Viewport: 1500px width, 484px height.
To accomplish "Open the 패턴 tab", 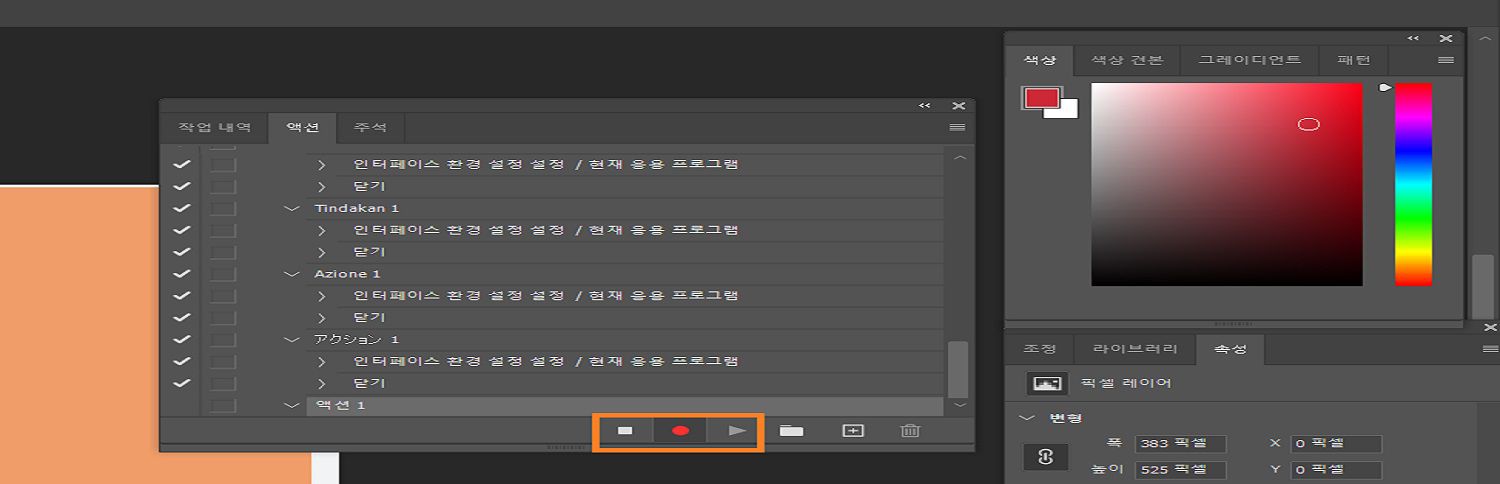I will [1353, 60].
